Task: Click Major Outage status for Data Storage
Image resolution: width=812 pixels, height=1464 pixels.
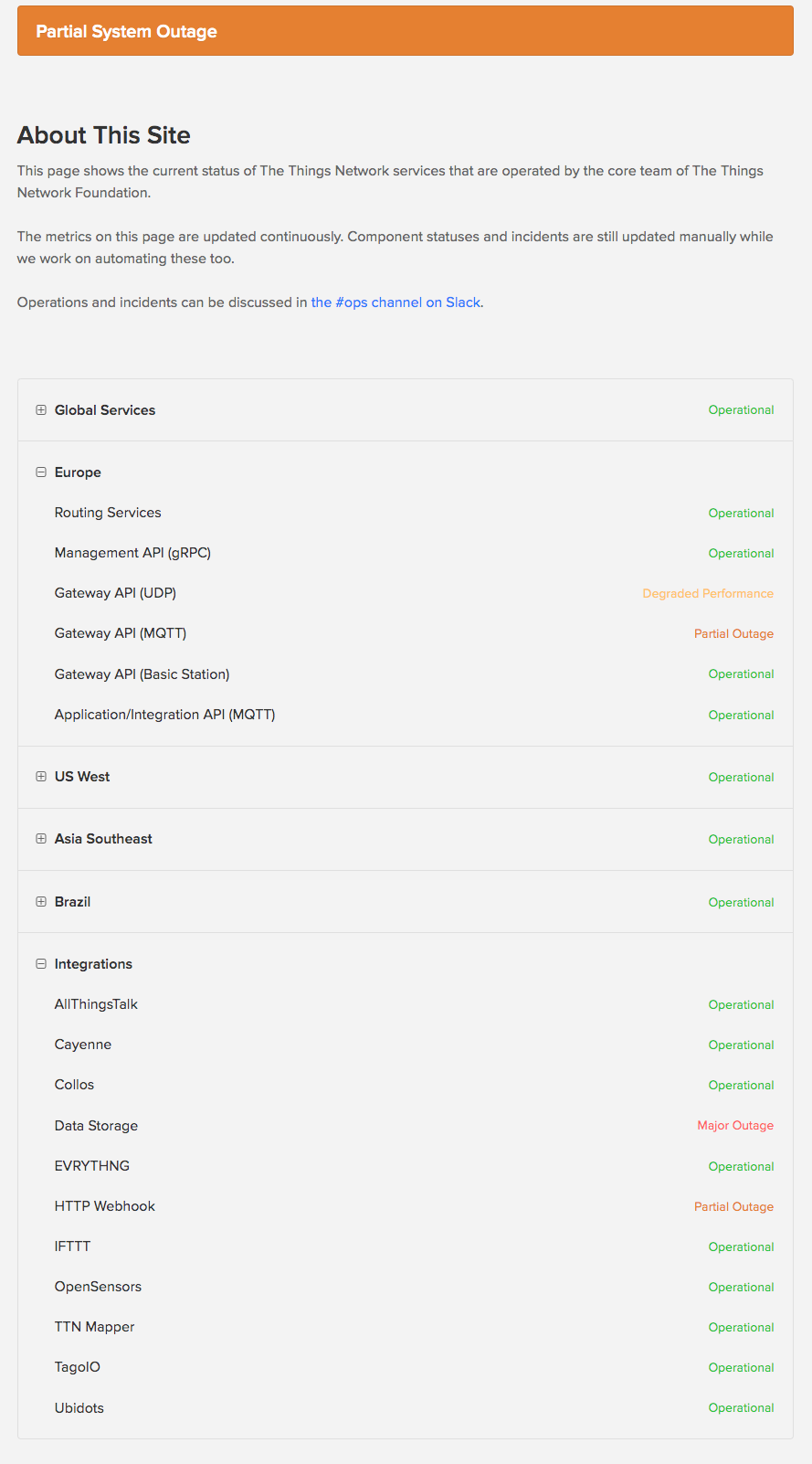Action: point(735,1126)
